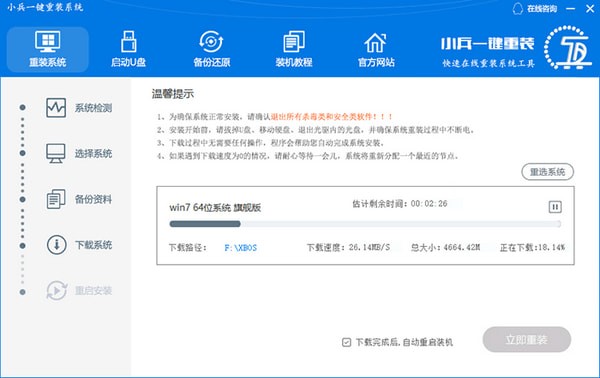600x378 pixels.
Task: Click the 立即重装 button
Action: (527, 339)
